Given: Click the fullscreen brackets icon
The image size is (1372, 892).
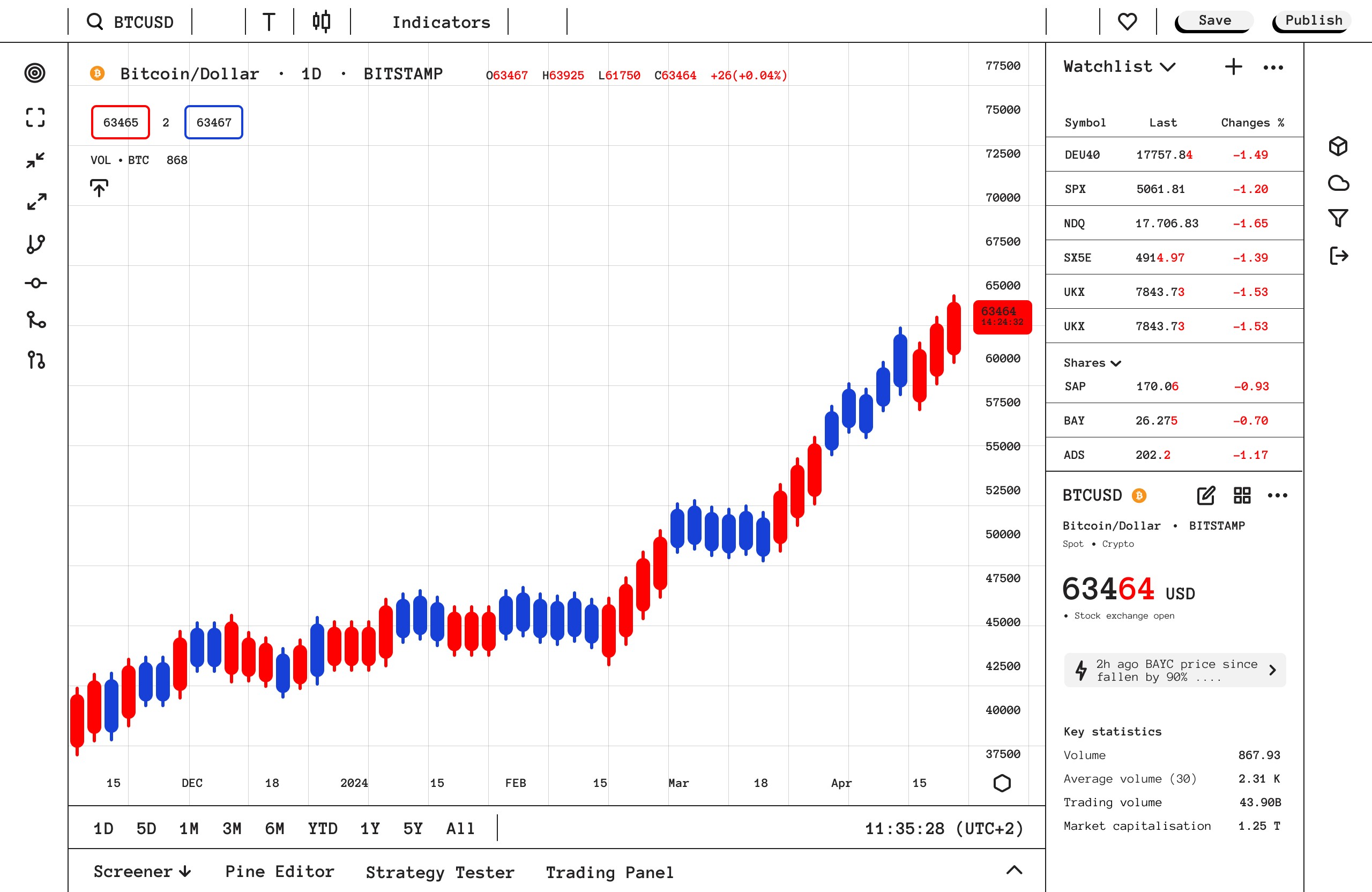Looking at the screenshot, I should pyautogui.click(x=35, y=117).
